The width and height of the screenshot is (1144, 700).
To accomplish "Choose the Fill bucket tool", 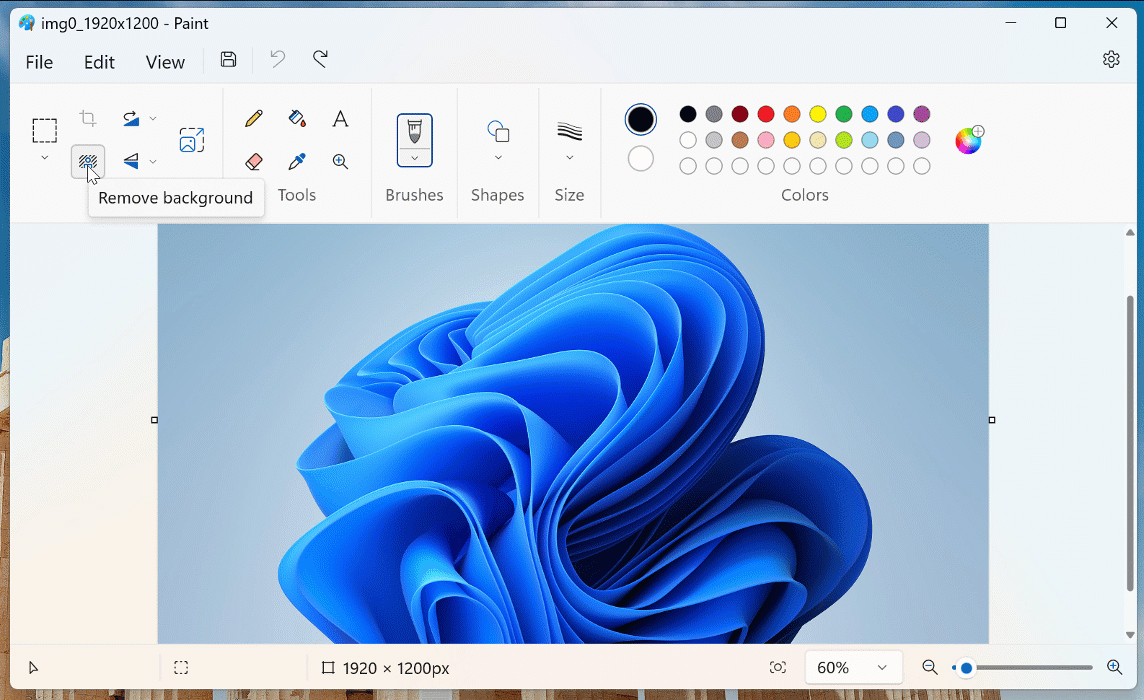I will (x=297, y=119).
